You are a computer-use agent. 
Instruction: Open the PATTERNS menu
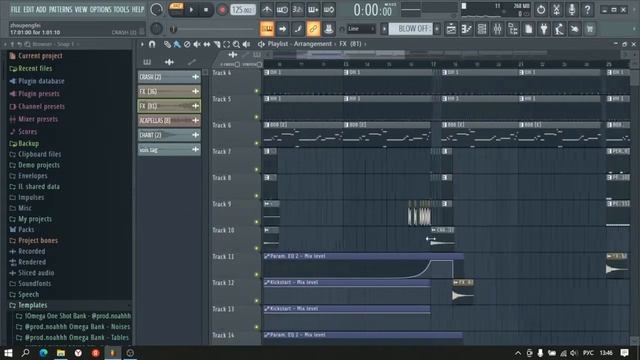[60, 9]
